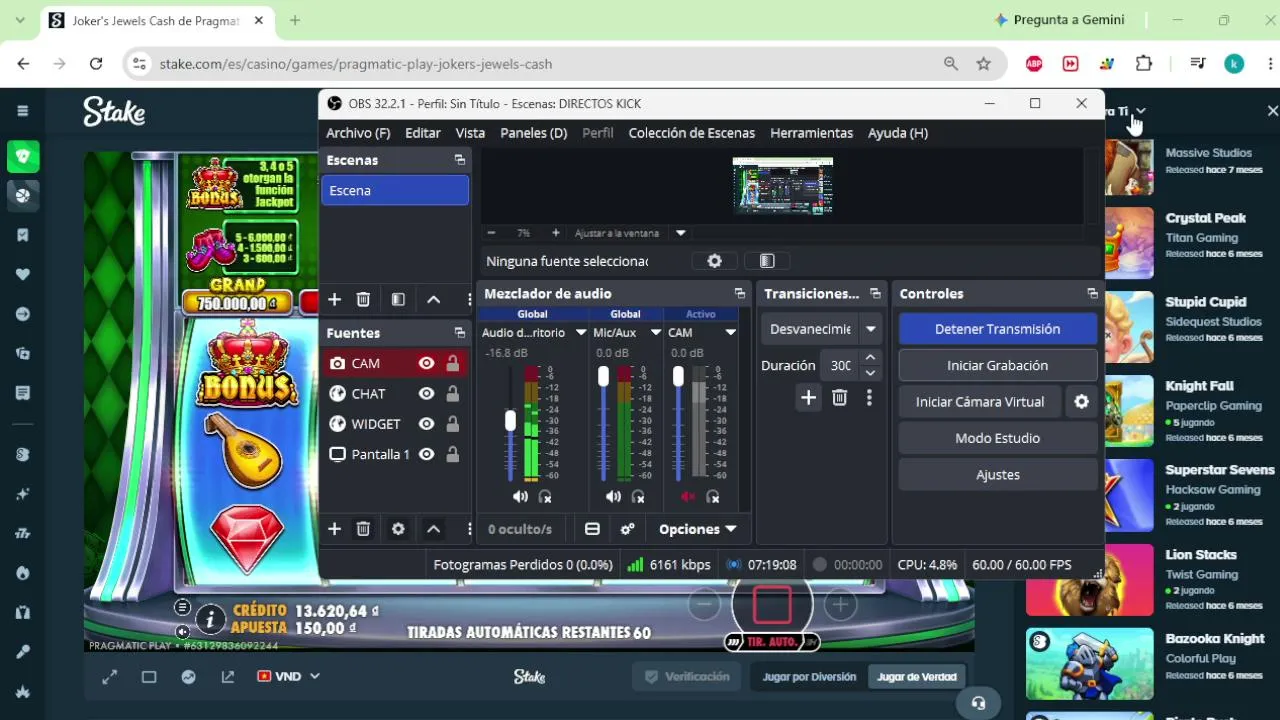Open source properties gear in the Fuentes panel

tap(398, 529)
